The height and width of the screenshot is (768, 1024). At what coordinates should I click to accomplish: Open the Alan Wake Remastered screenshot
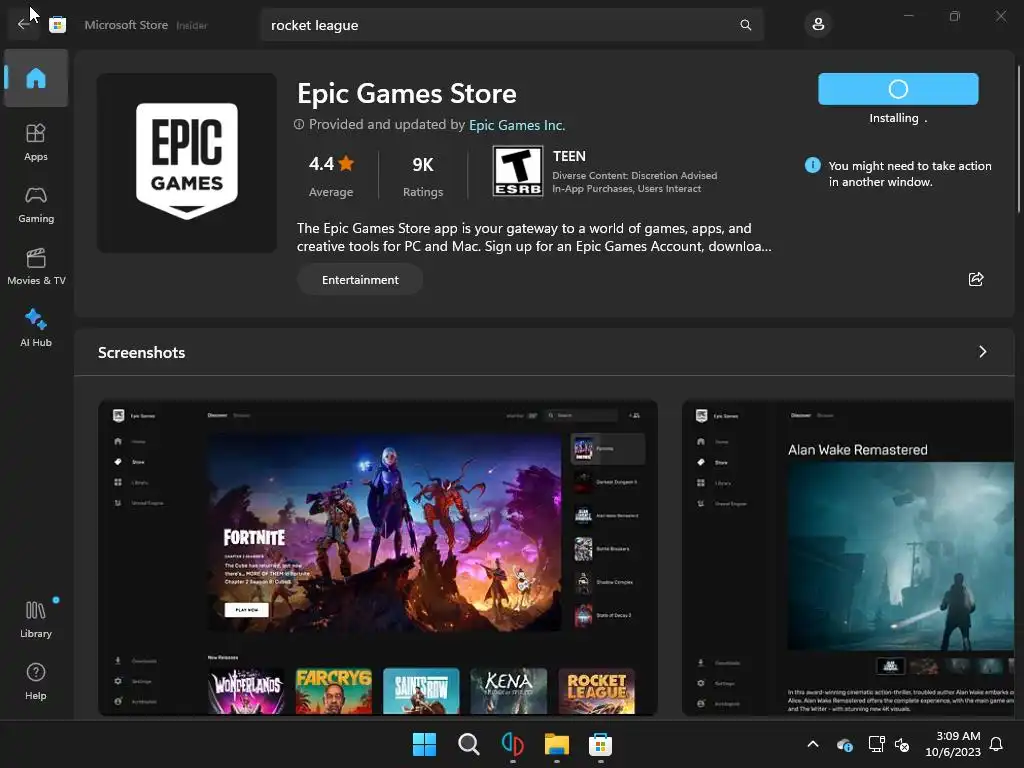848,558
